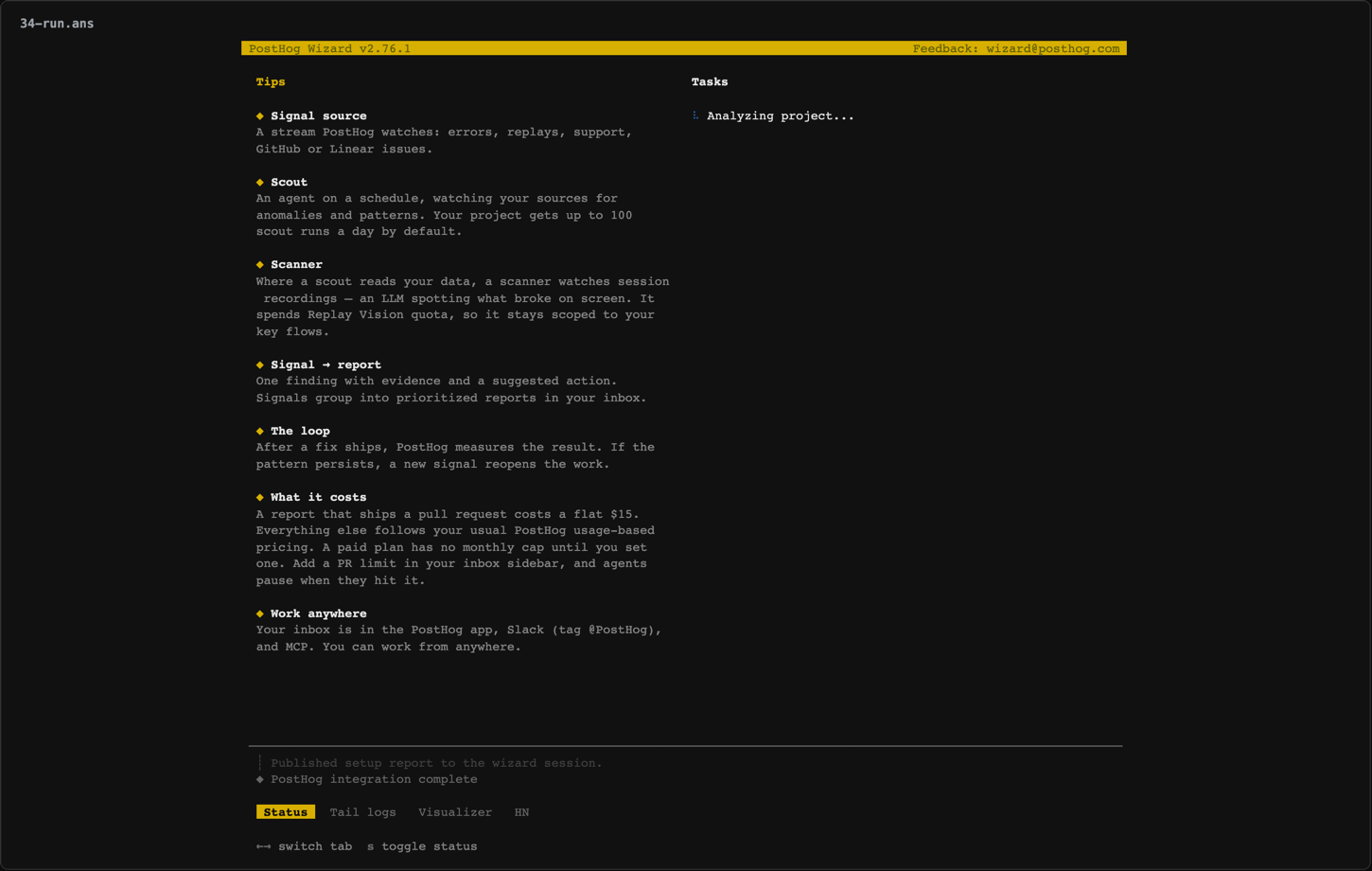This screenshot has height=871, width=1372.
Task: Click the Signal → report tip title
Action: [326, 364]
